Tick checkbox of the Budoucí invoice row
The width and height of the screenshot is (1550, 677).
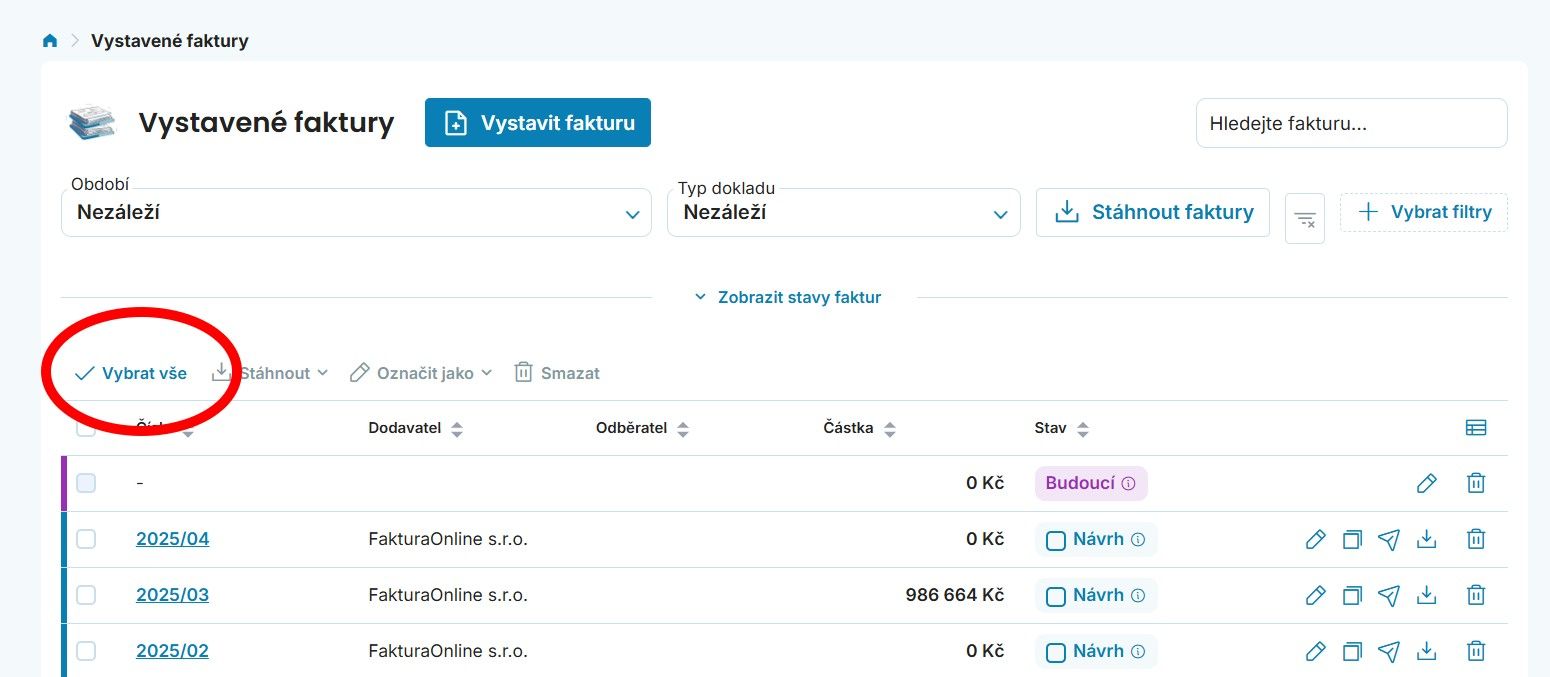pos(86,483)
